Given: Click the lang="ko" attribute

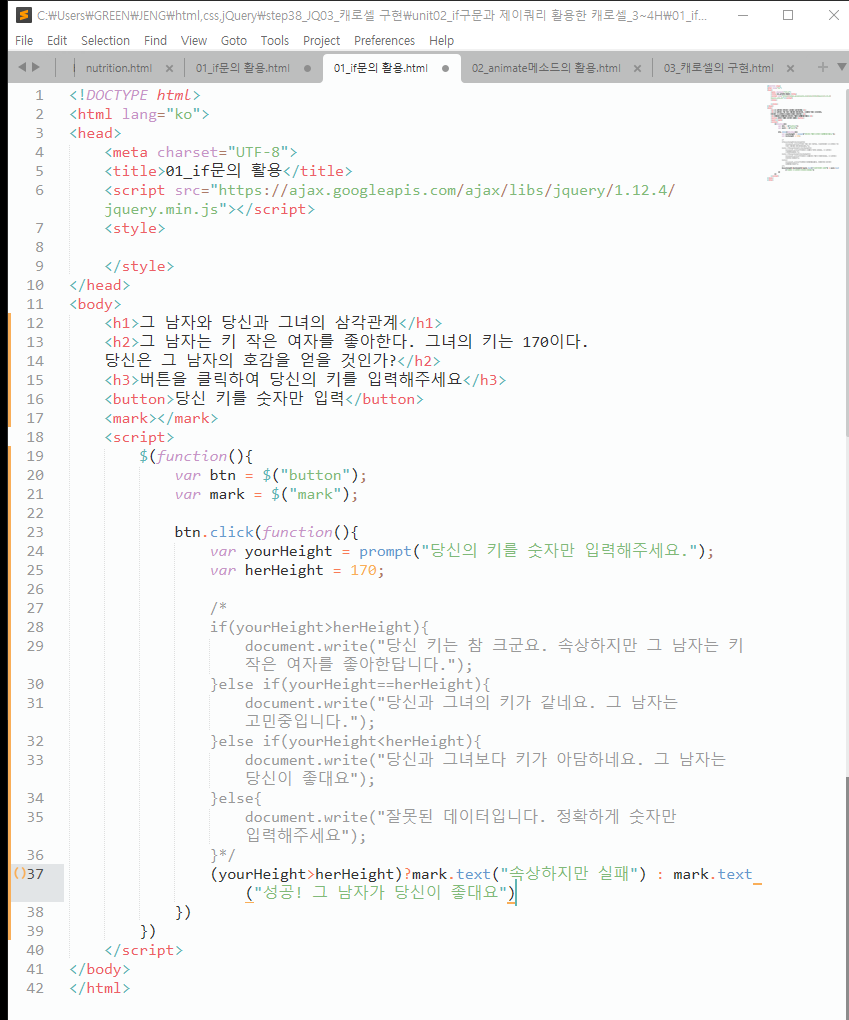Looking at the screenshot, I should (x=161, y=114).
